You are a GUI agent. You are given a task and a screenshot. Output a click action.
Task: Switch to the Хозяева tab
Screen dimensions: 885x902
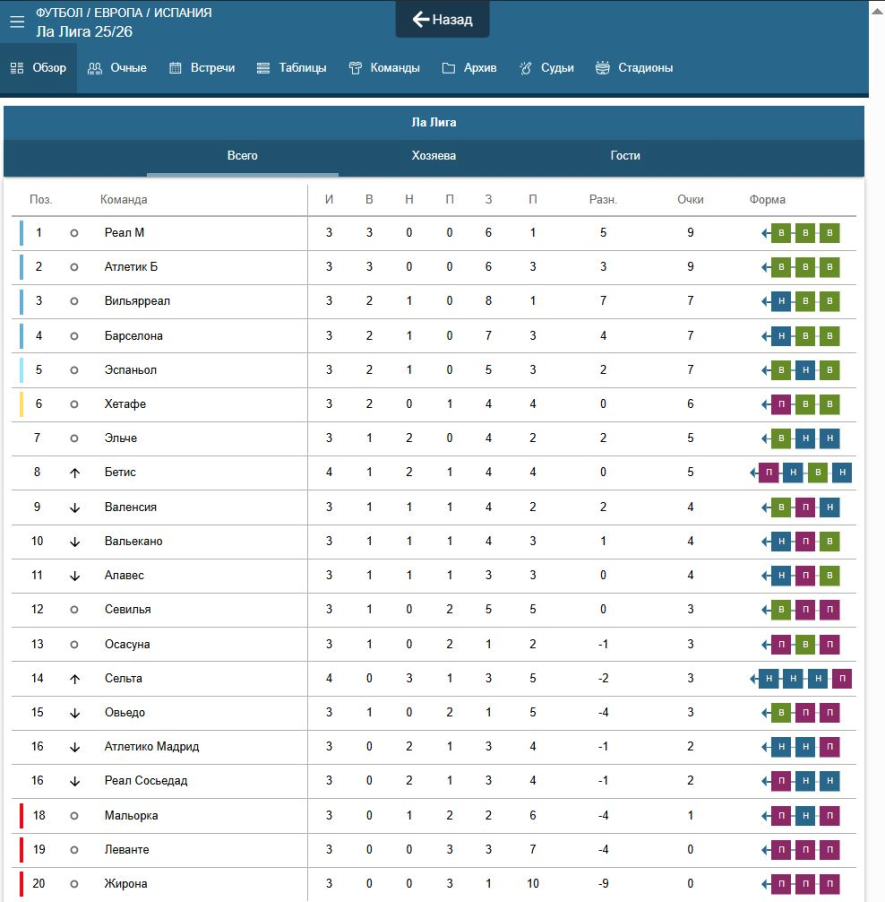[x=434, y=156]
